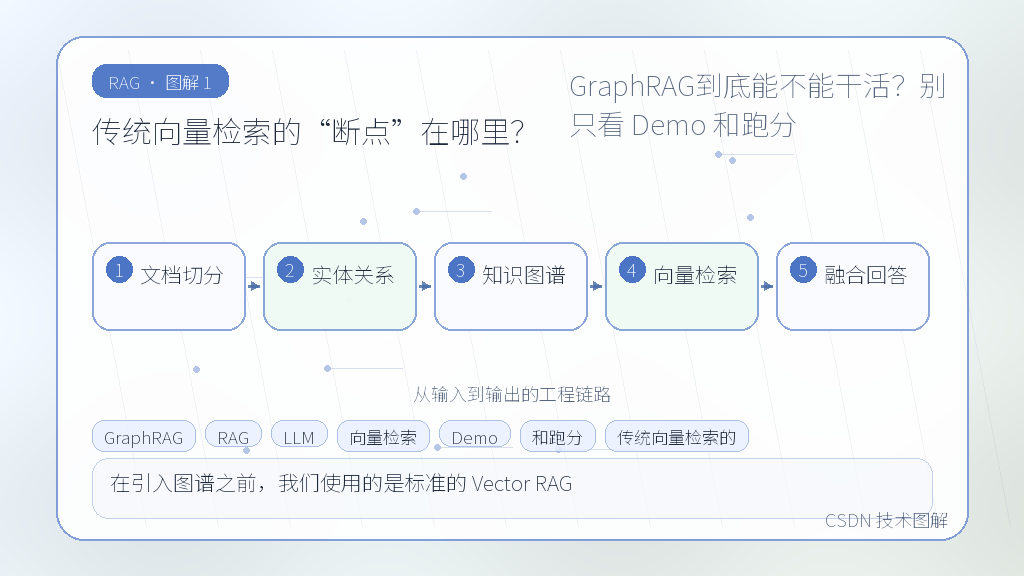Click the number 2 circle badge
Image resolution: width=1024 pixels, height=576 pixels.
(x=290, y=270)
